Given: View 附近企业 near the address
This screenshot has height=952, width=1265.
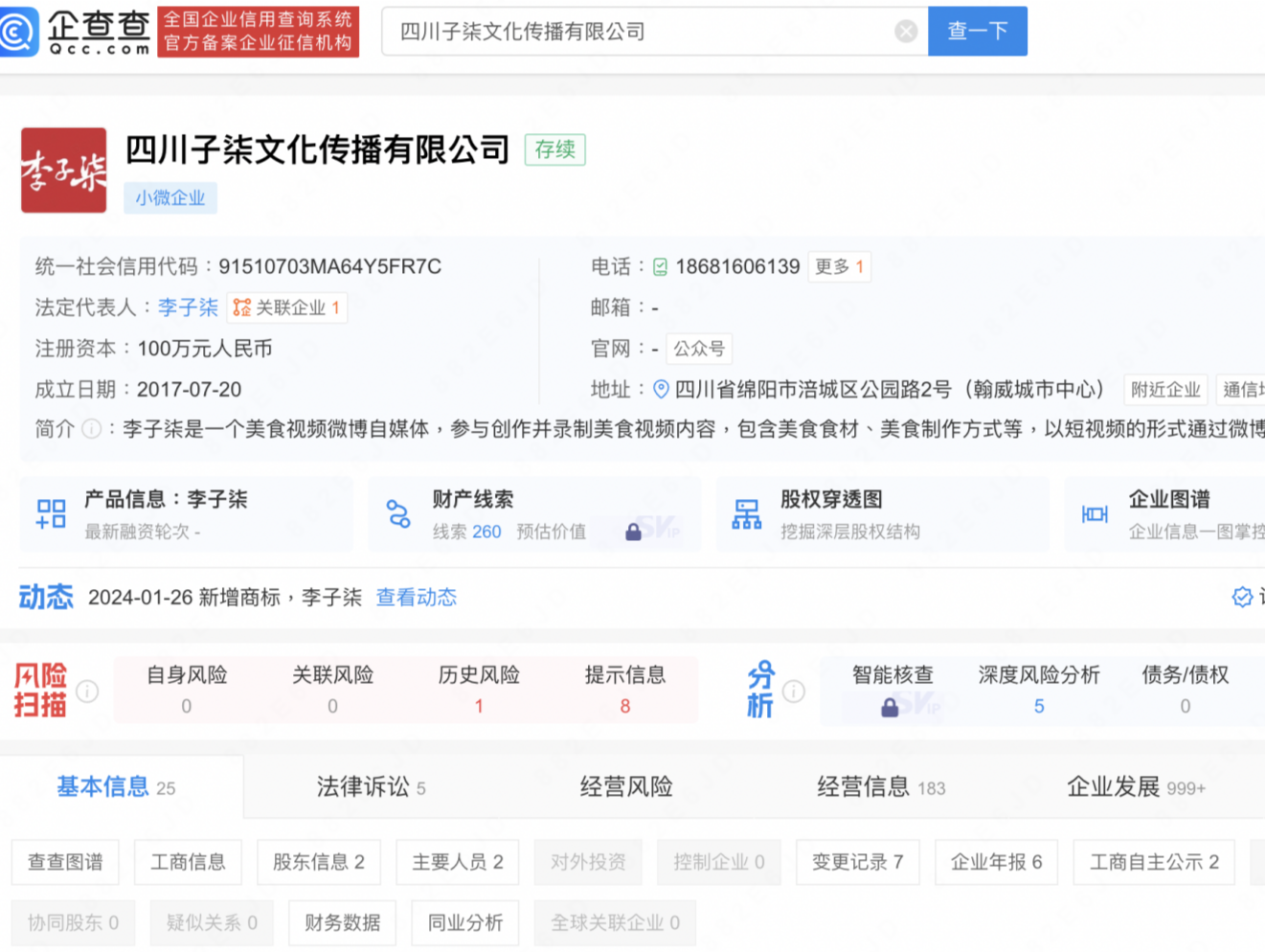Looking at the screenshot, I should 1165,390.
